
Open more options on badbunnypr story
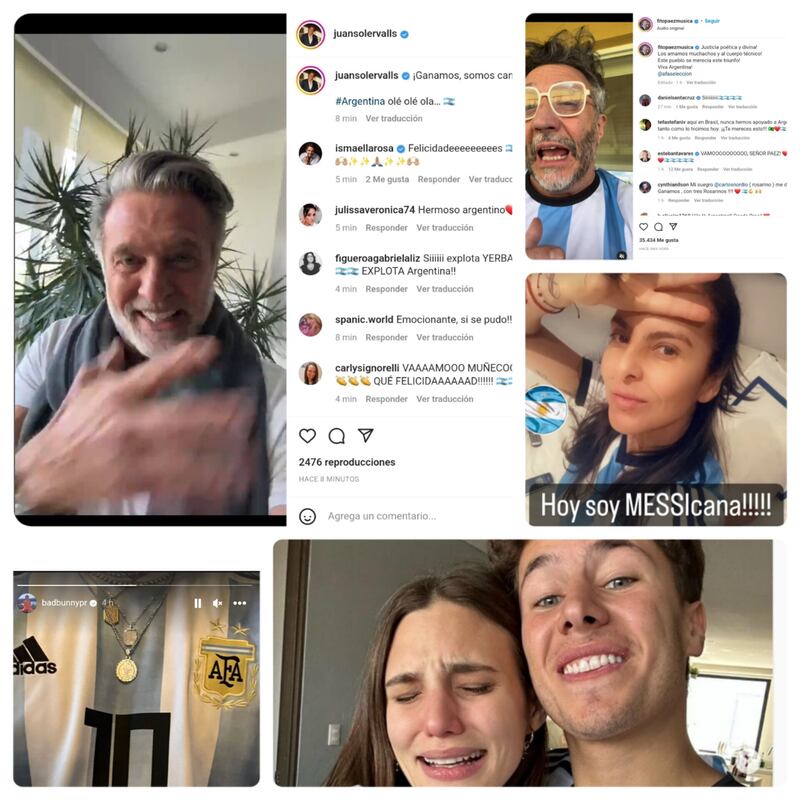pos(239,603)
